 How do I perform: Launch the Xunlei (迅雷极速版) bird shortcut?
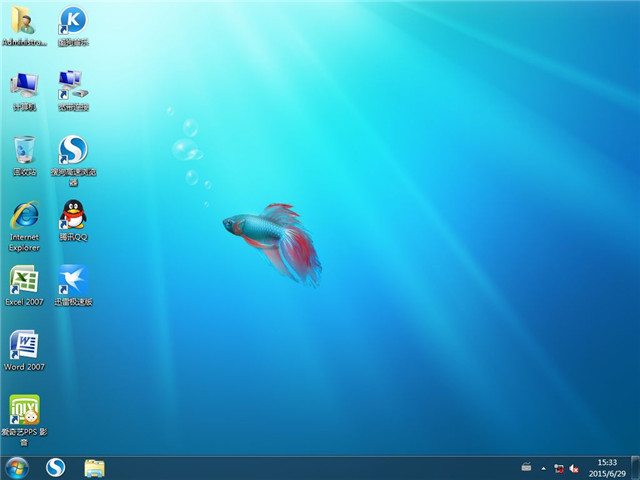(73, 286)
